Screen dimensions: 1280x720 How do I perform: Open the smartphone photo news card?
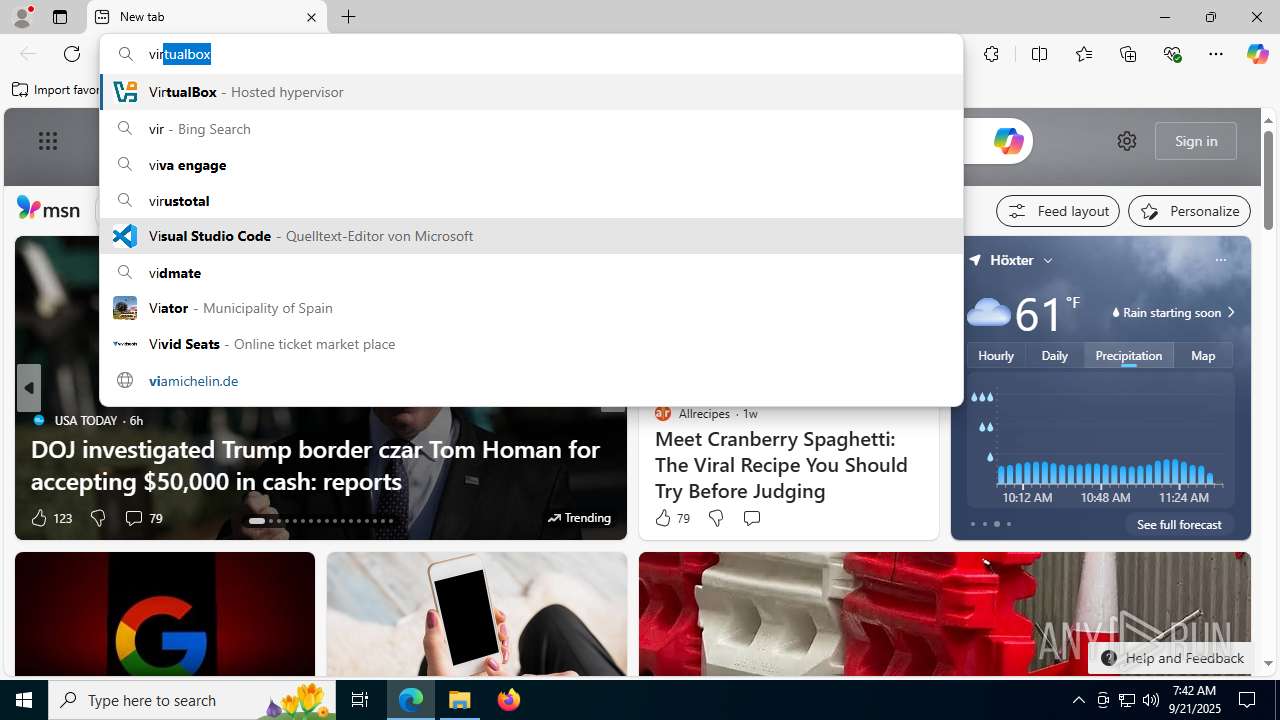pyautogui.click(x=477, y=614)
